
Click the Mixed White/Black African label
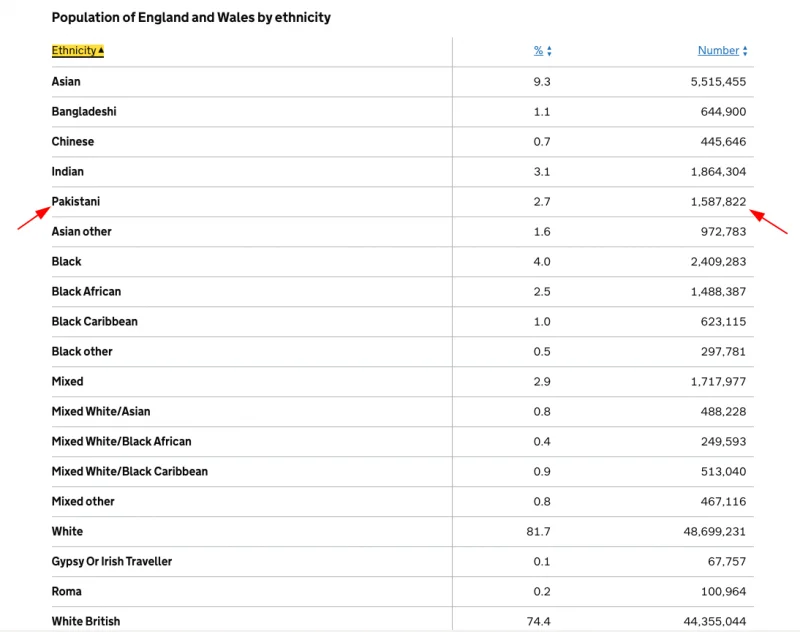(x=121, y=442)
